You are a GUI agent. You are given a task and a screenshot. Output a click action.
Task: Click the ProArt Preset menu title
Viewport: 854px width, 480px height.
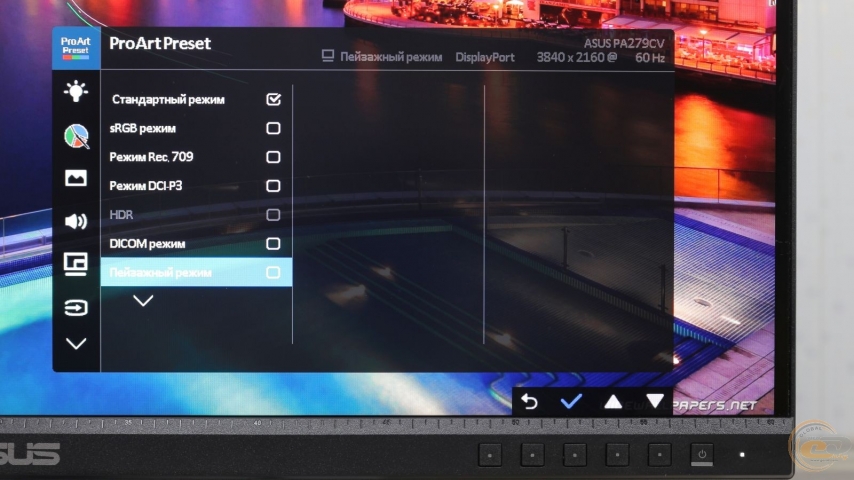click(160, 44)
